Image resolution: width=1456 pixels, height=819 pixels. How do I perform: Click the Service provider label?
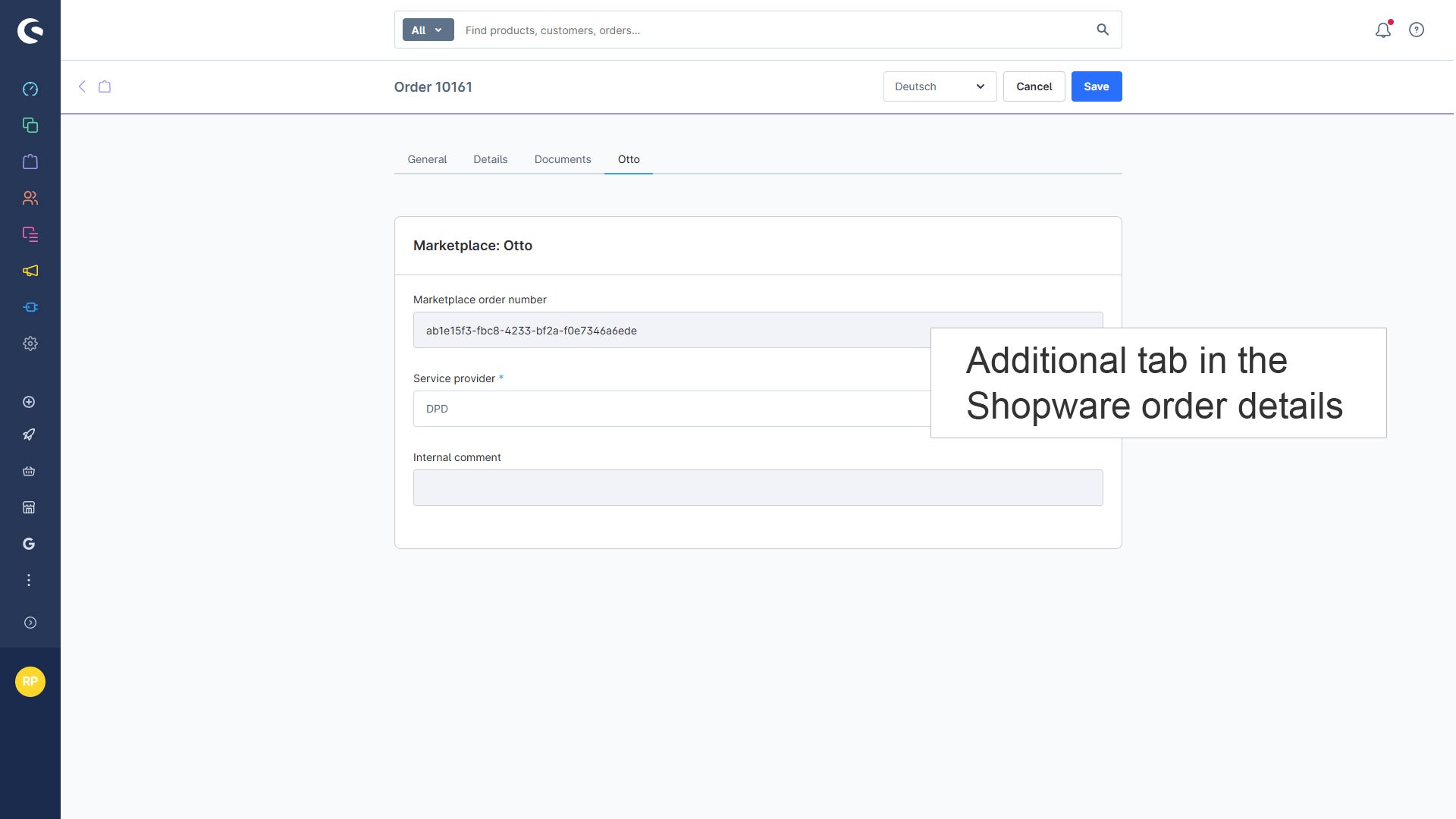454,378
